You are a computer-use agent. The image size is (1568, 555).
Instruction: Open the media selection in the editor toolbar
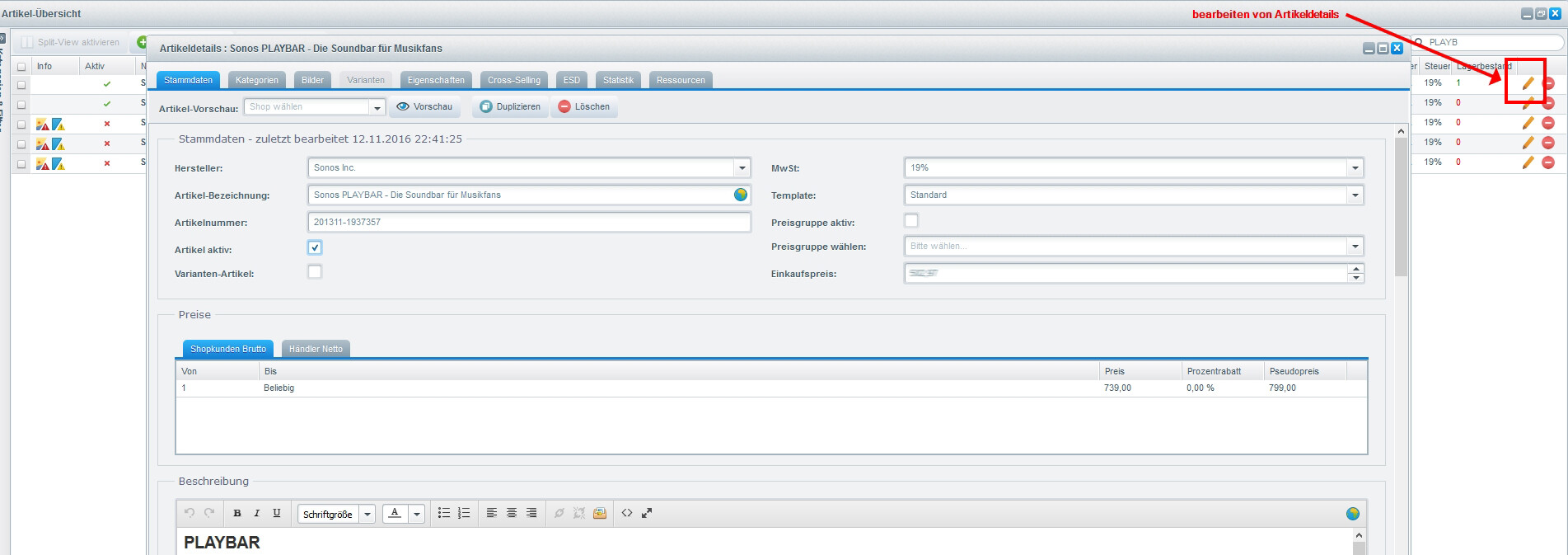600,513
